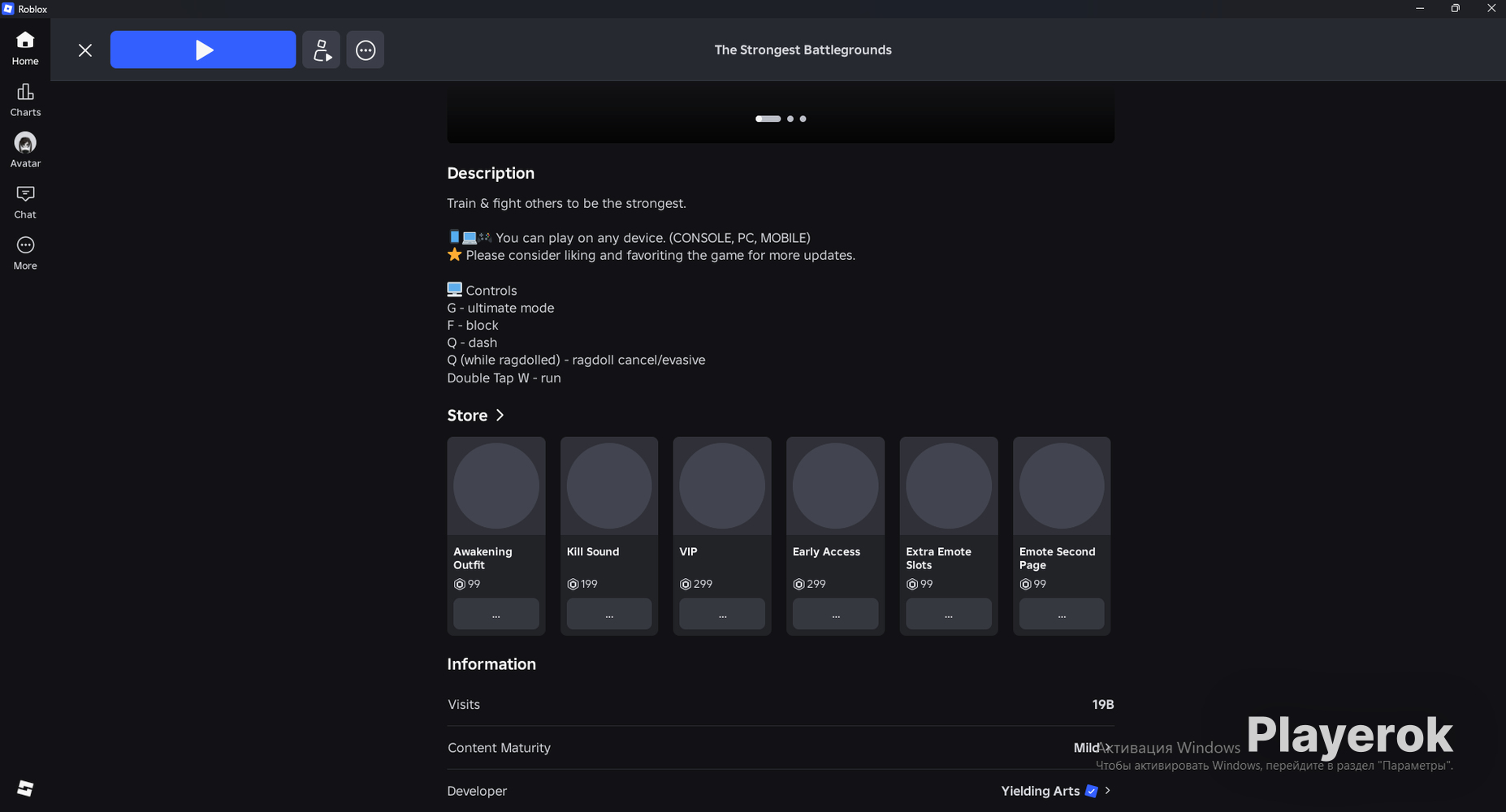1506x812 pixels.
Task: Click the Kill Sound title text
Action: tap(593, 551)
